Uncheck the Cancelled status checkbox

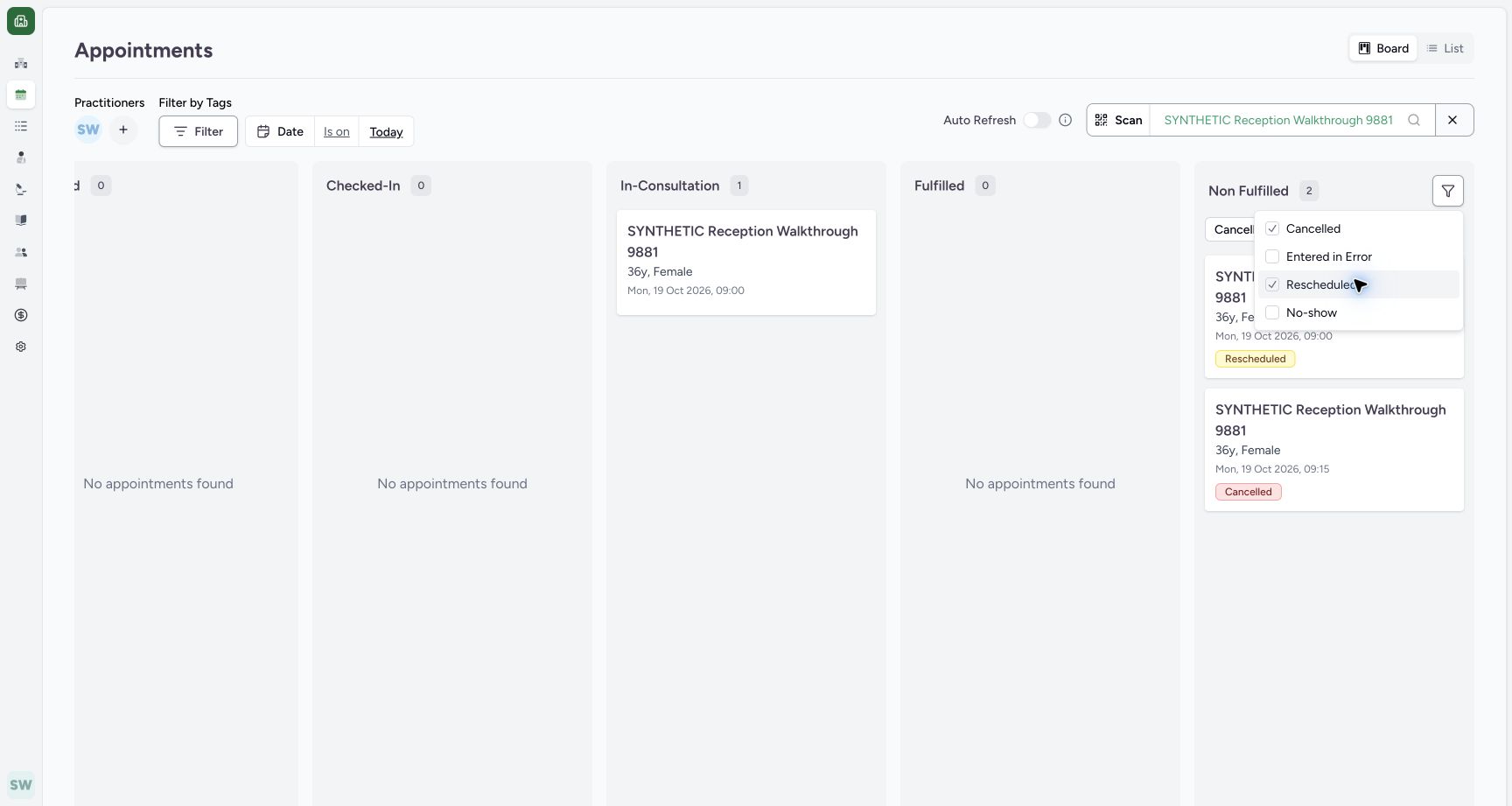(x=1272, y=228)
